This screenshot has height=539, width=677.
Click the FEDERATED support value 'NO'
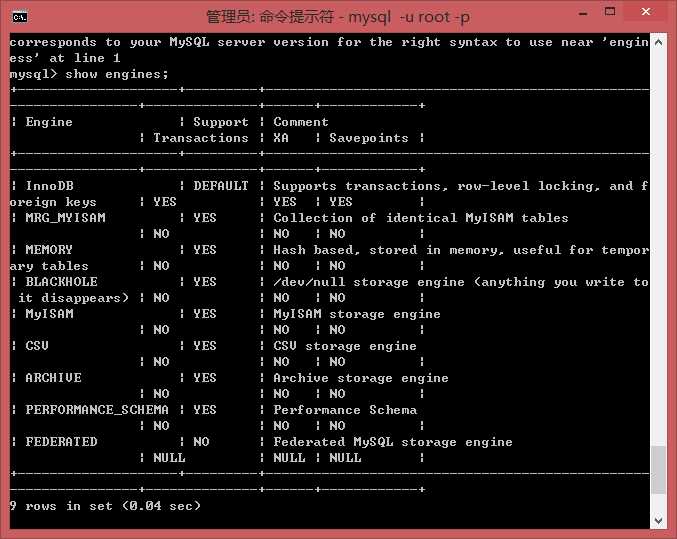(x=201, y=442)
